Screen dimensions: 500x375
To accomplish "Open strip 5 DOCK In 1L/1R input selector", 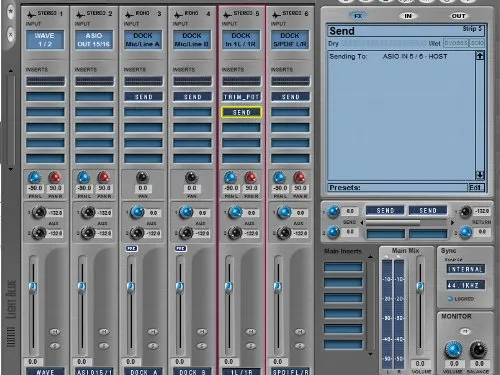I will point(241,40).
